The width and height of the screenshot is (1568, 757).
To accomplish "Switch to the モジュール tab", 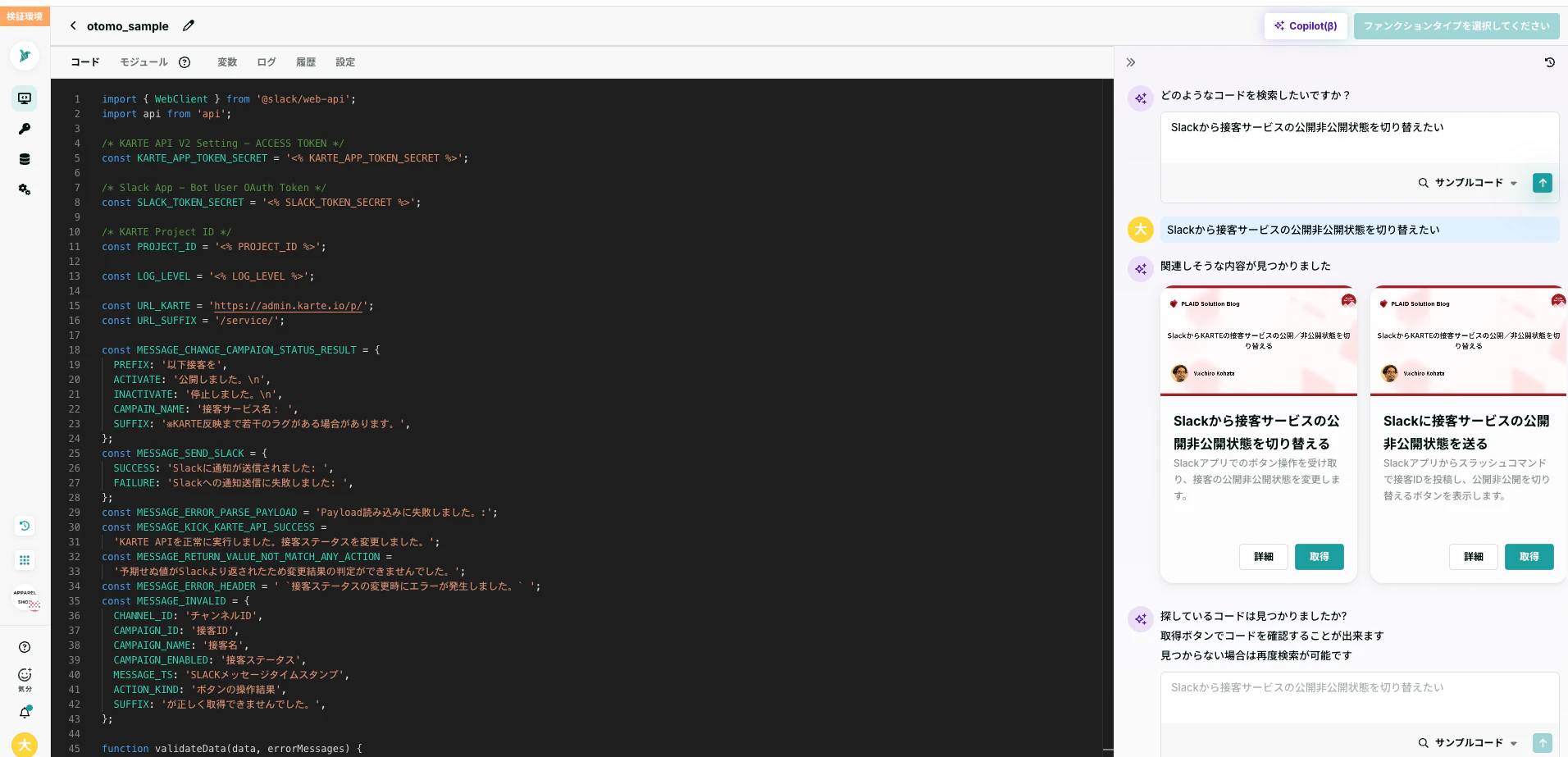I will 144,62.
